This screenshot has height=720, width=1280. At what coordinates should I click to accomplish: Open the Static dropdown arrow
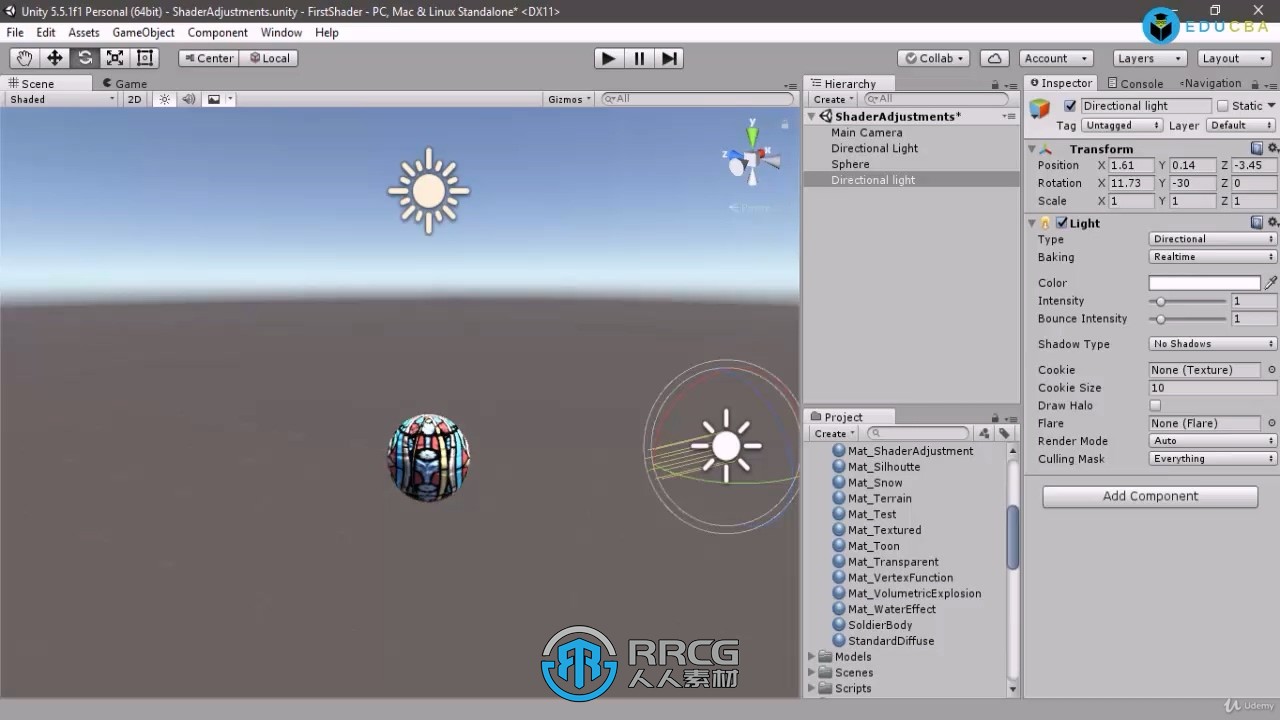tap(1271, 106)
